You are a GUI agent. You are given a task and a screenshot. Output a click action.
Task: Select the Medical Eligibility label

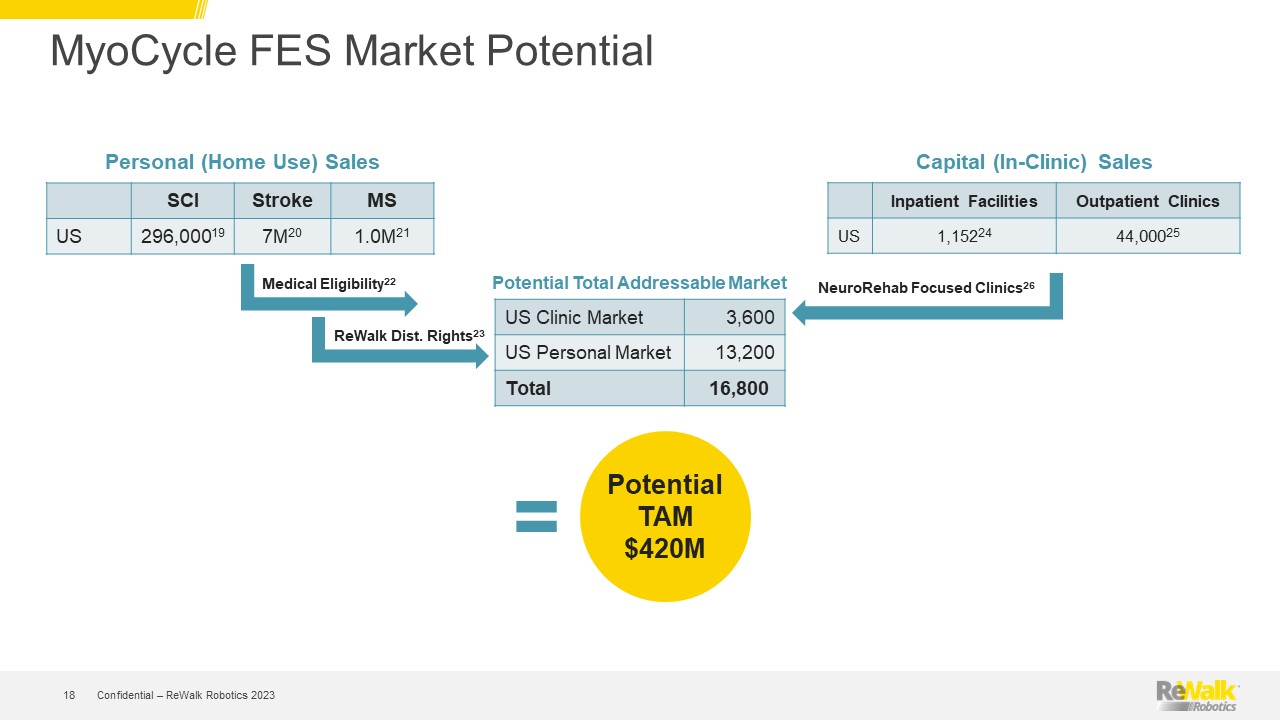[329, 285]
